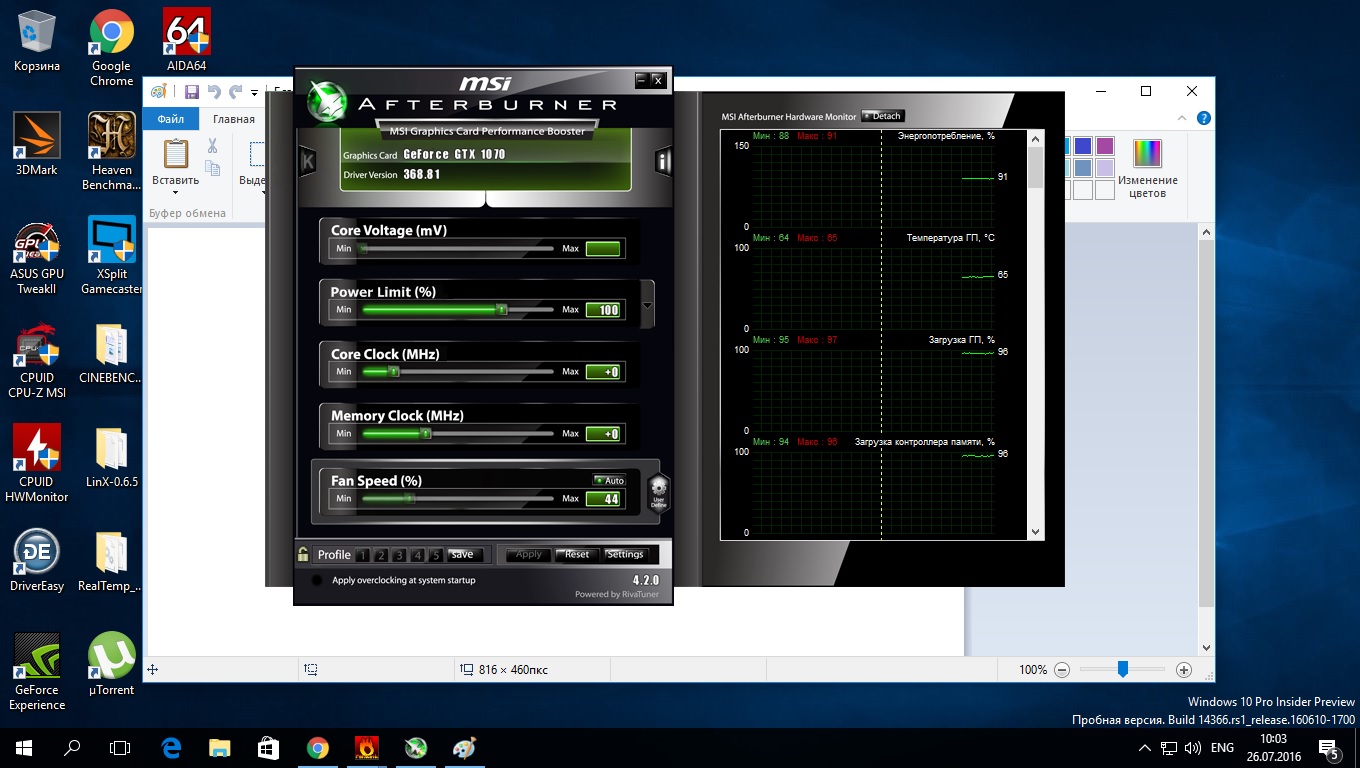
Task: Click the profile lock icon in Afterburner
Action: coord(303,554)
